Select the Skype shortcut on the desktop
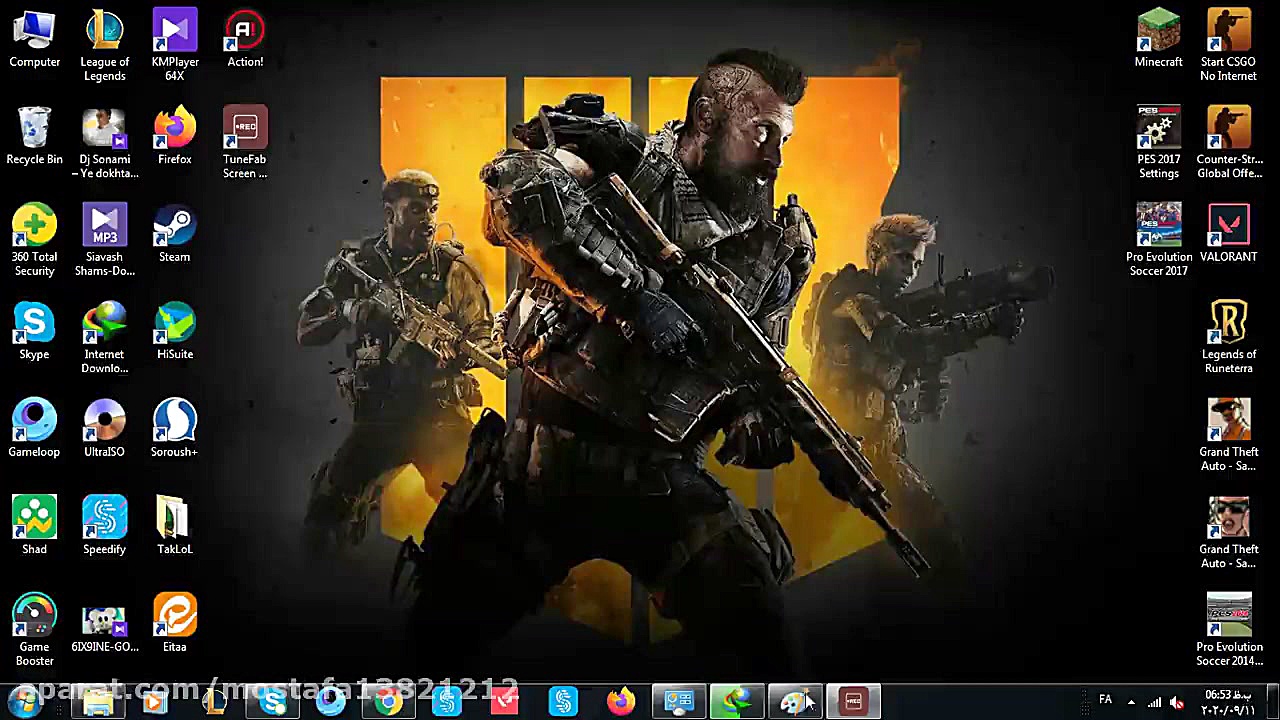Image resolution: width=1280 pixels, height=720 pixels. click(34, 331)
